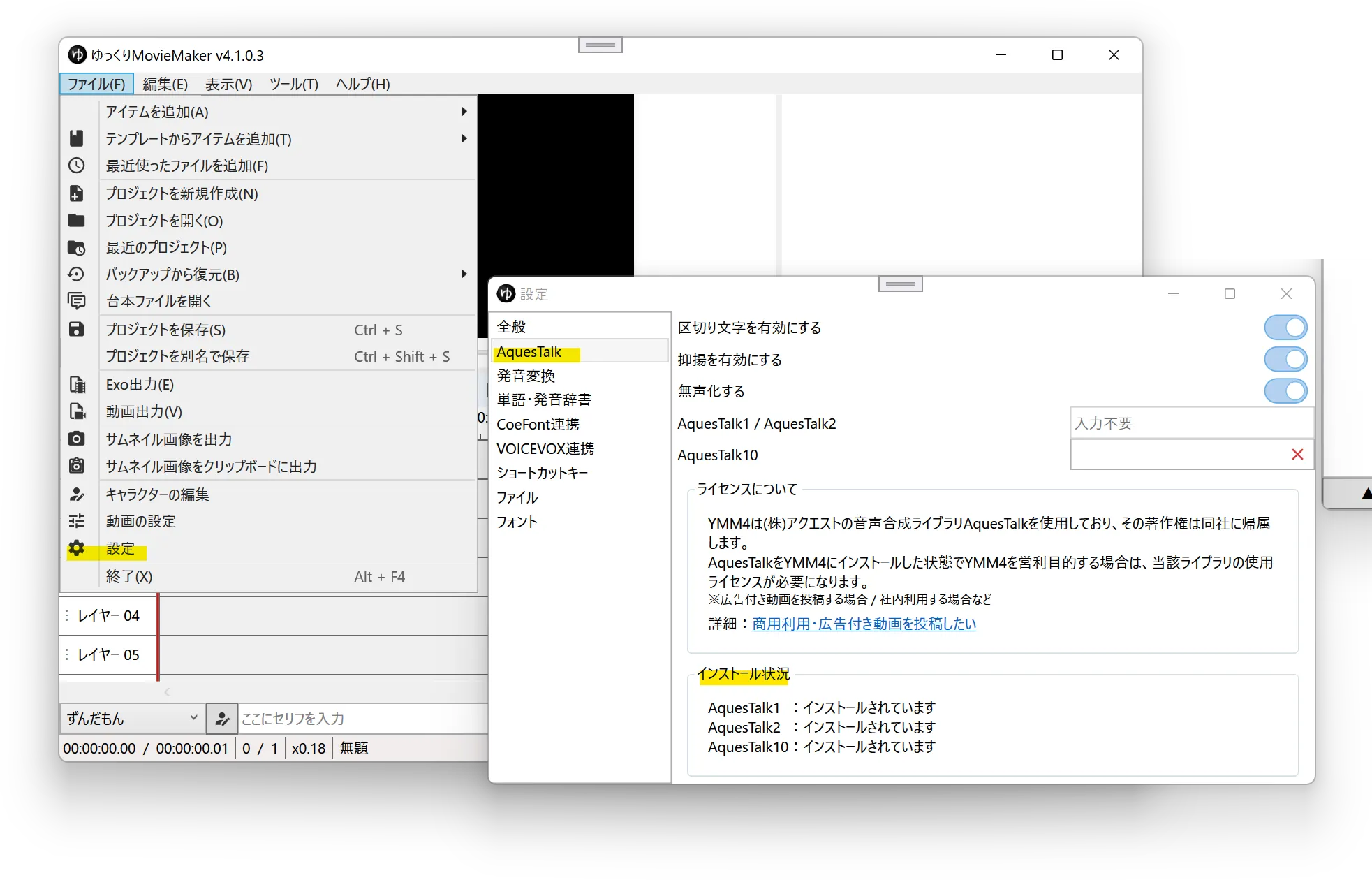Image resolution: width=1372 pixels, height=880 pixels.
Task: Click the settings window logo icon
Action: [x=506, y=293]
